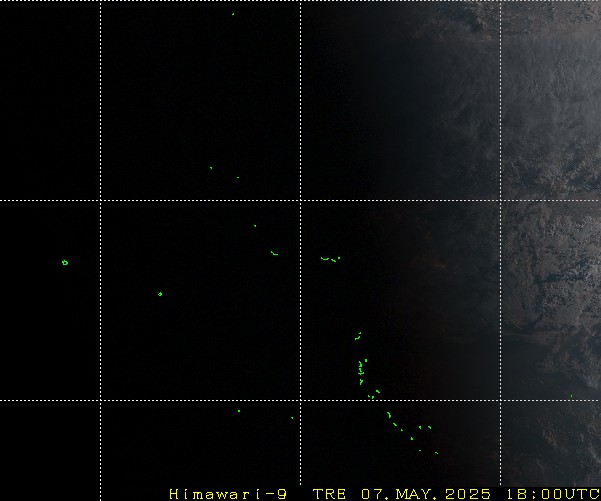Click the "TRE" product code text
The width and height of the screenshot is (601, 501).
329,494
